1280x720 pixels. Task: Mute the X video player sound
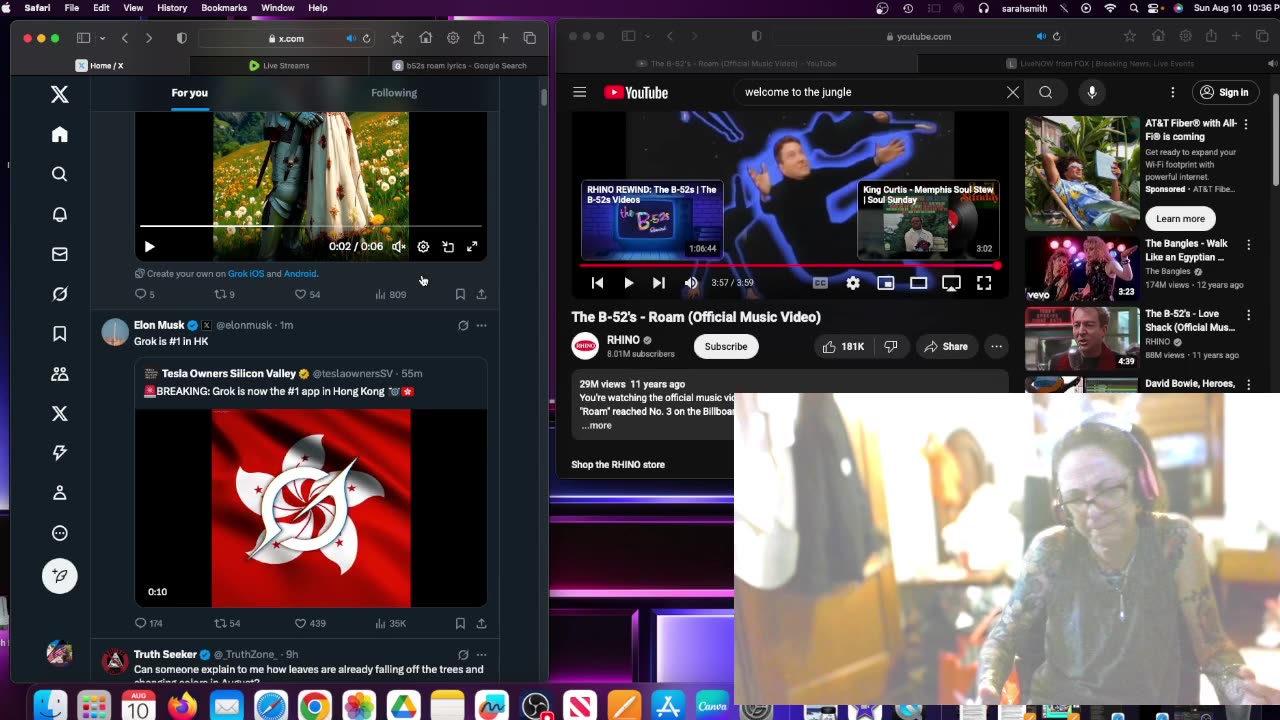tap(399, 247)
